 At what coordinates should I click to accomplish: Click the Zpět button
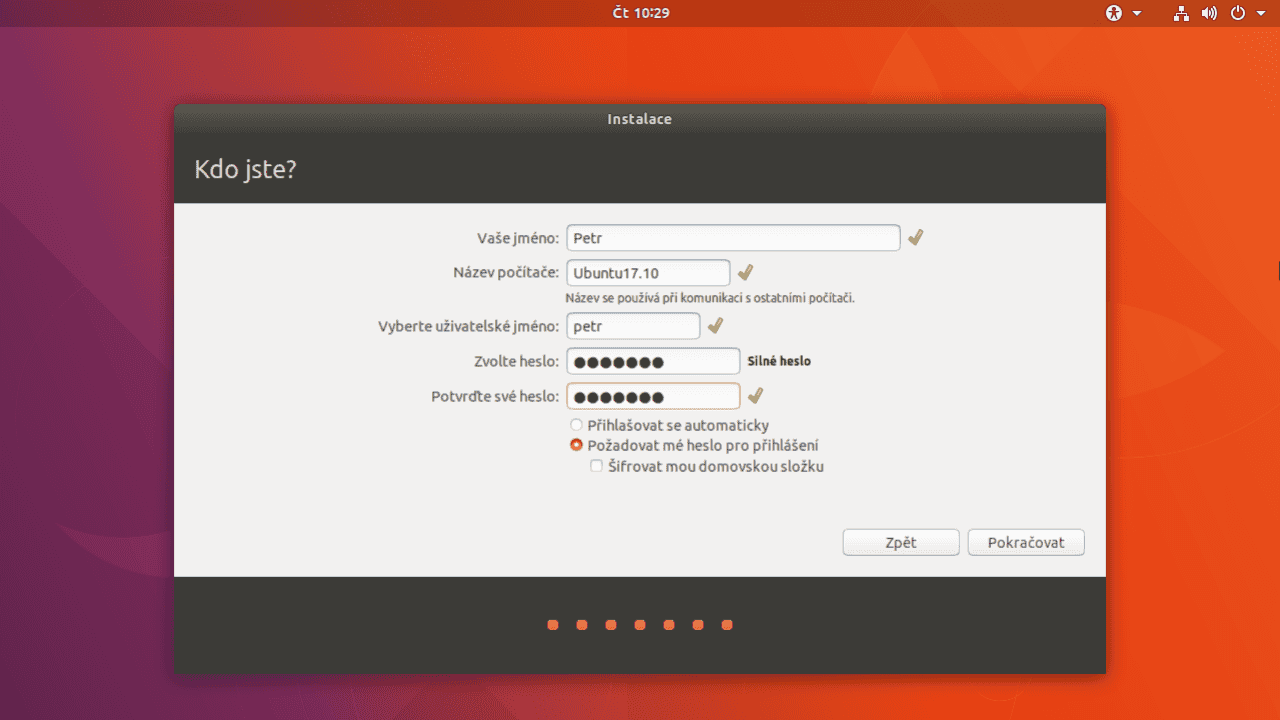pos(900,542)
